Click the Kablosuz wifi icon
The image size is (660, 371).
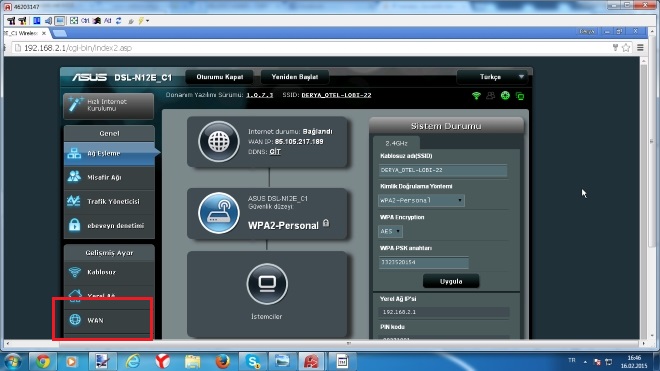(x=75, y=272)
